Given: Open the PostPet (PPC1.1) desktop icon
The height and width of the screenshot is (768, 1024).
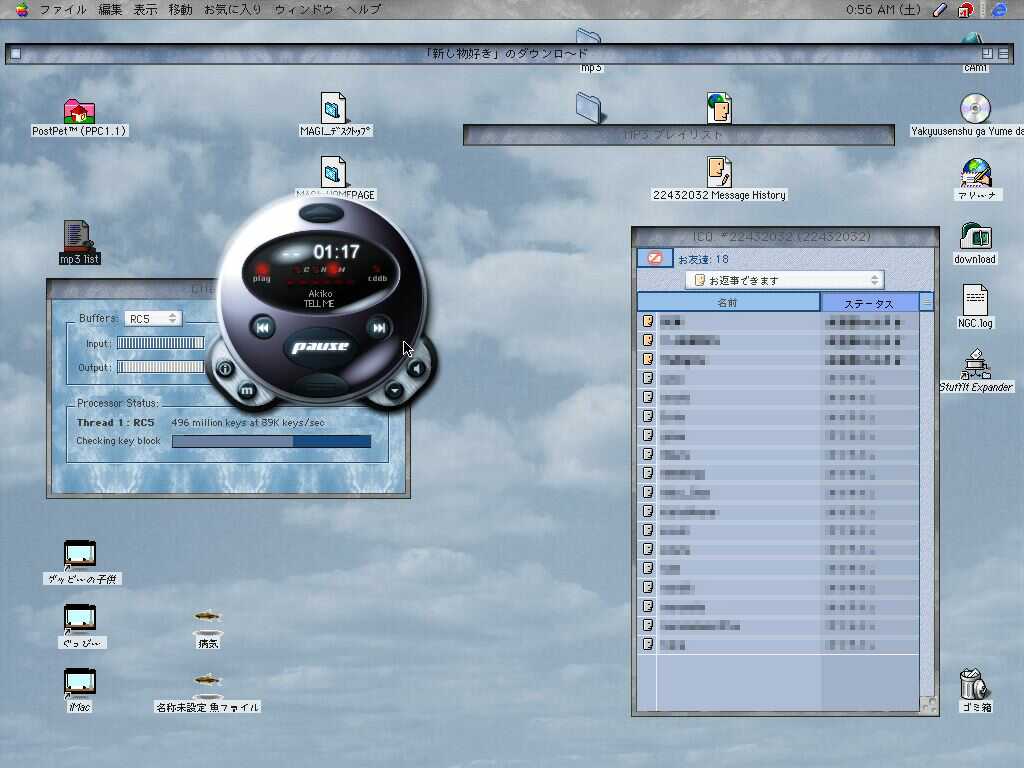Looking at the screenshot, I should coord(79,112).
